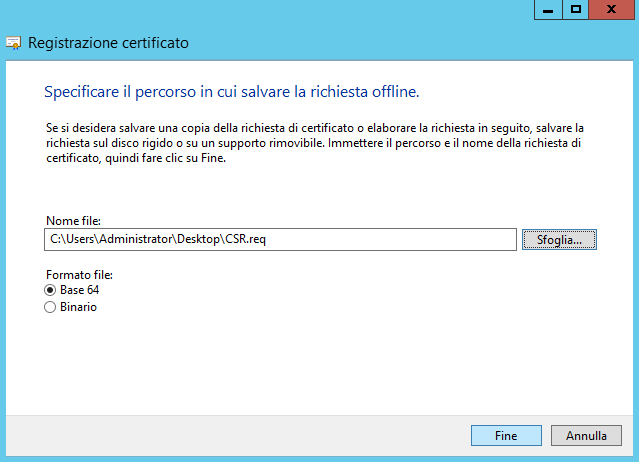The height and width of the screenshot is (462, 639).
Task: Click the 'Nome file:' label
Action: point(74,220)
